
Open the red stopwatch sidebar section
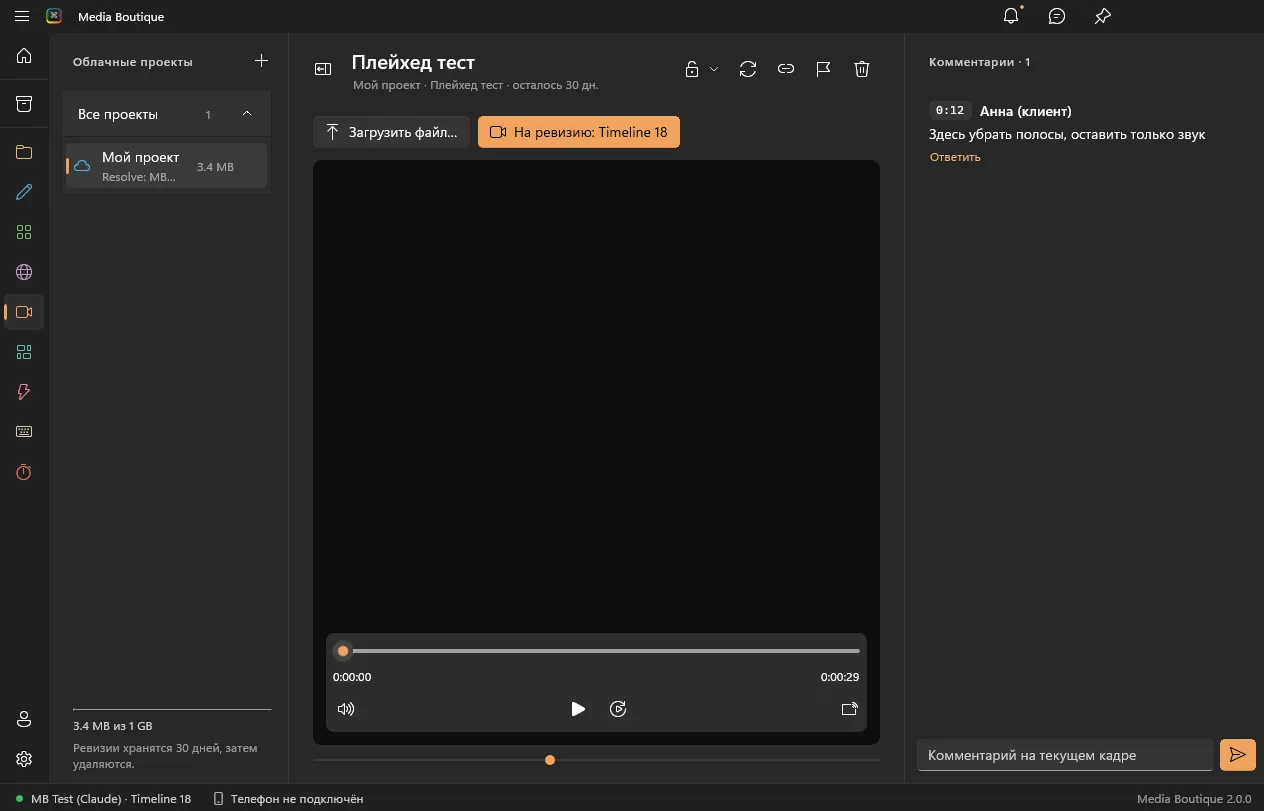(x=24, y=472)
